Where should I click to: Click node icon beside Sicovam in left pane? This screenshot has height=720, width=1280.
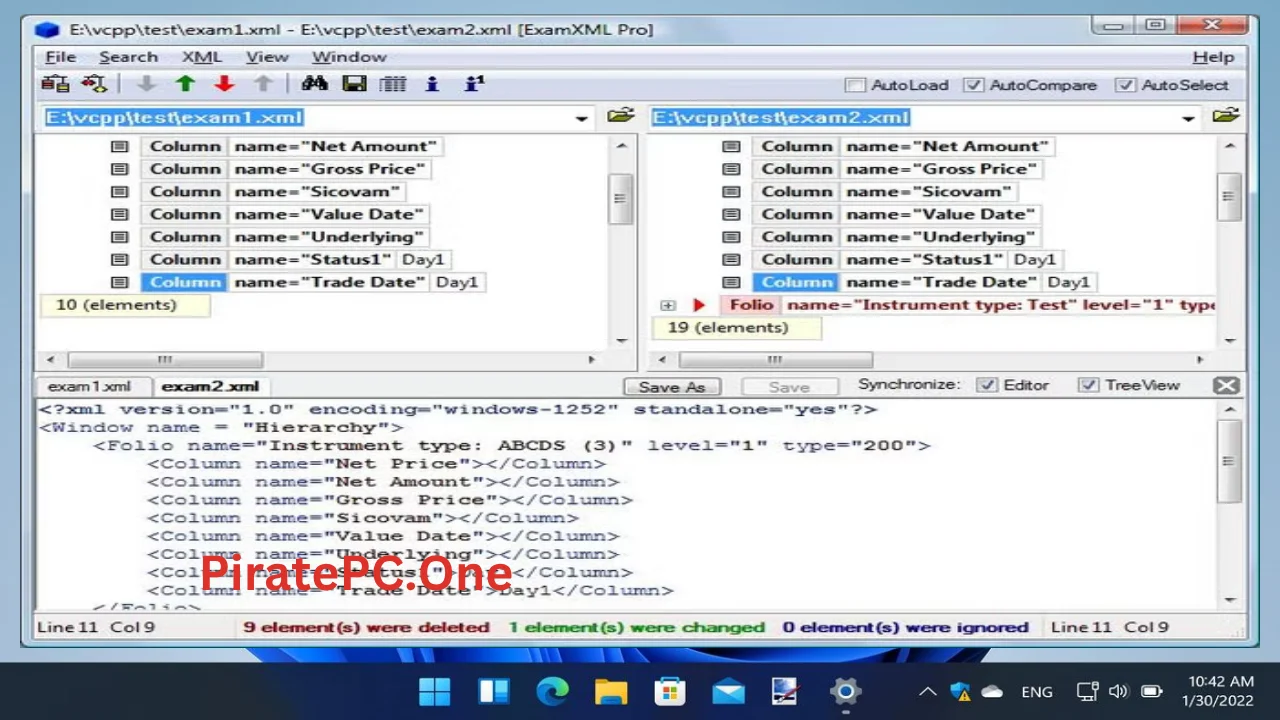[x=120, y=191]
